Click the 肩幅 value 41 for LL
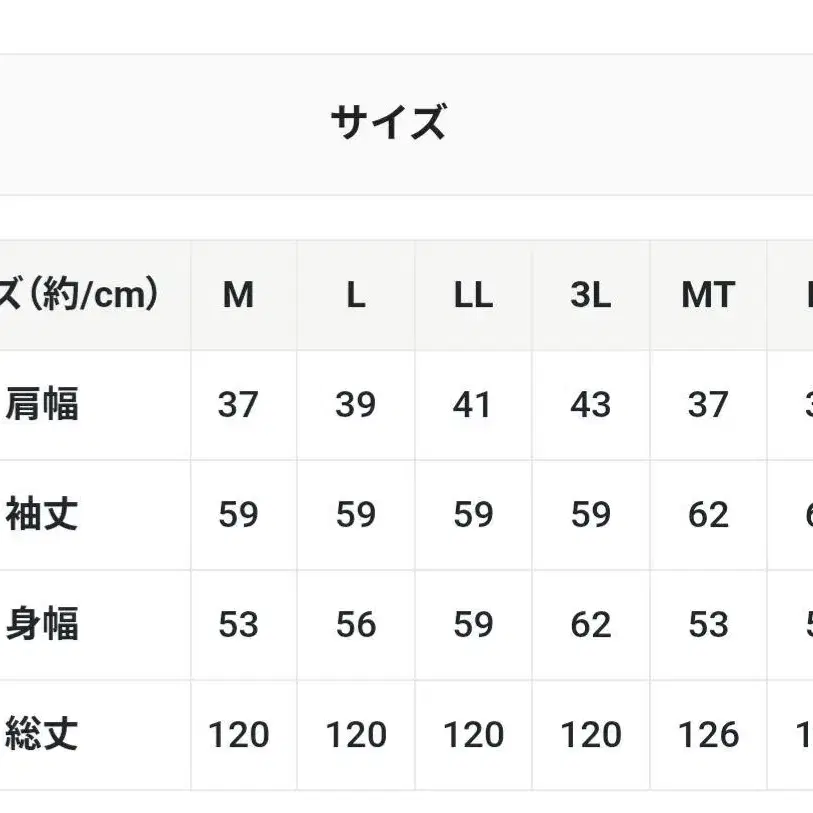Screen dimensions: 813x813 click(x=473, y=405)
